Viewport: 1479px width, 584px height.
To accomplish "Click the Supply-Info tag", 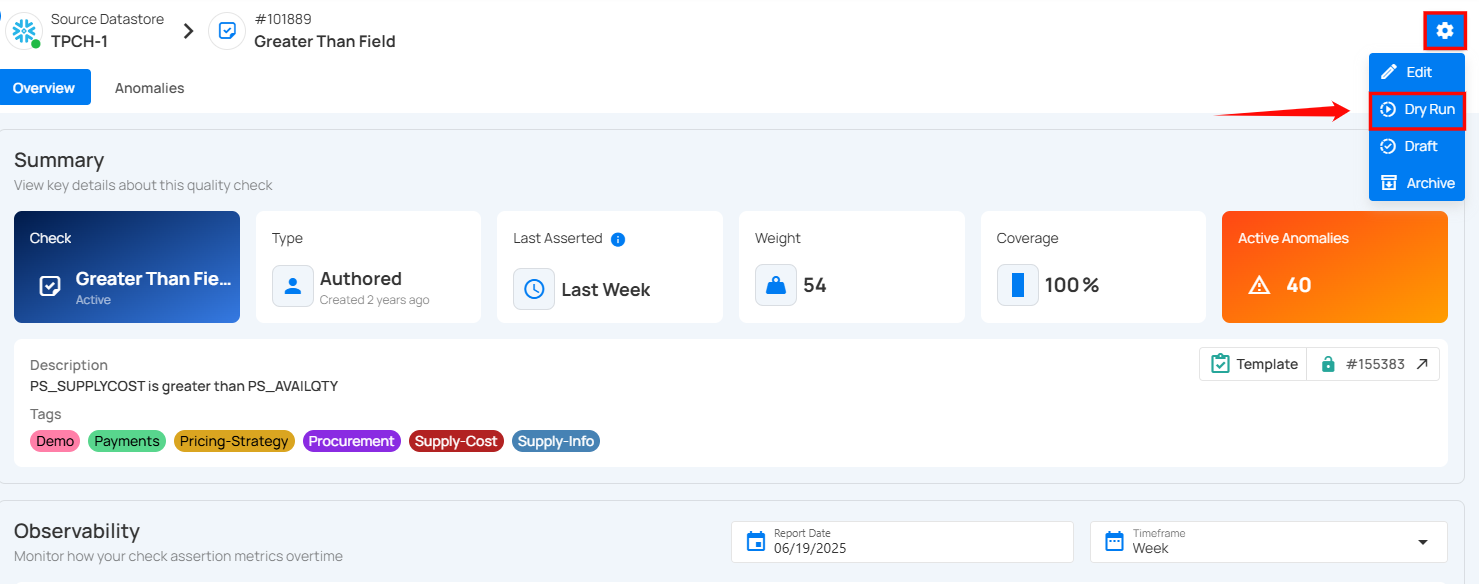I will 556,441.
